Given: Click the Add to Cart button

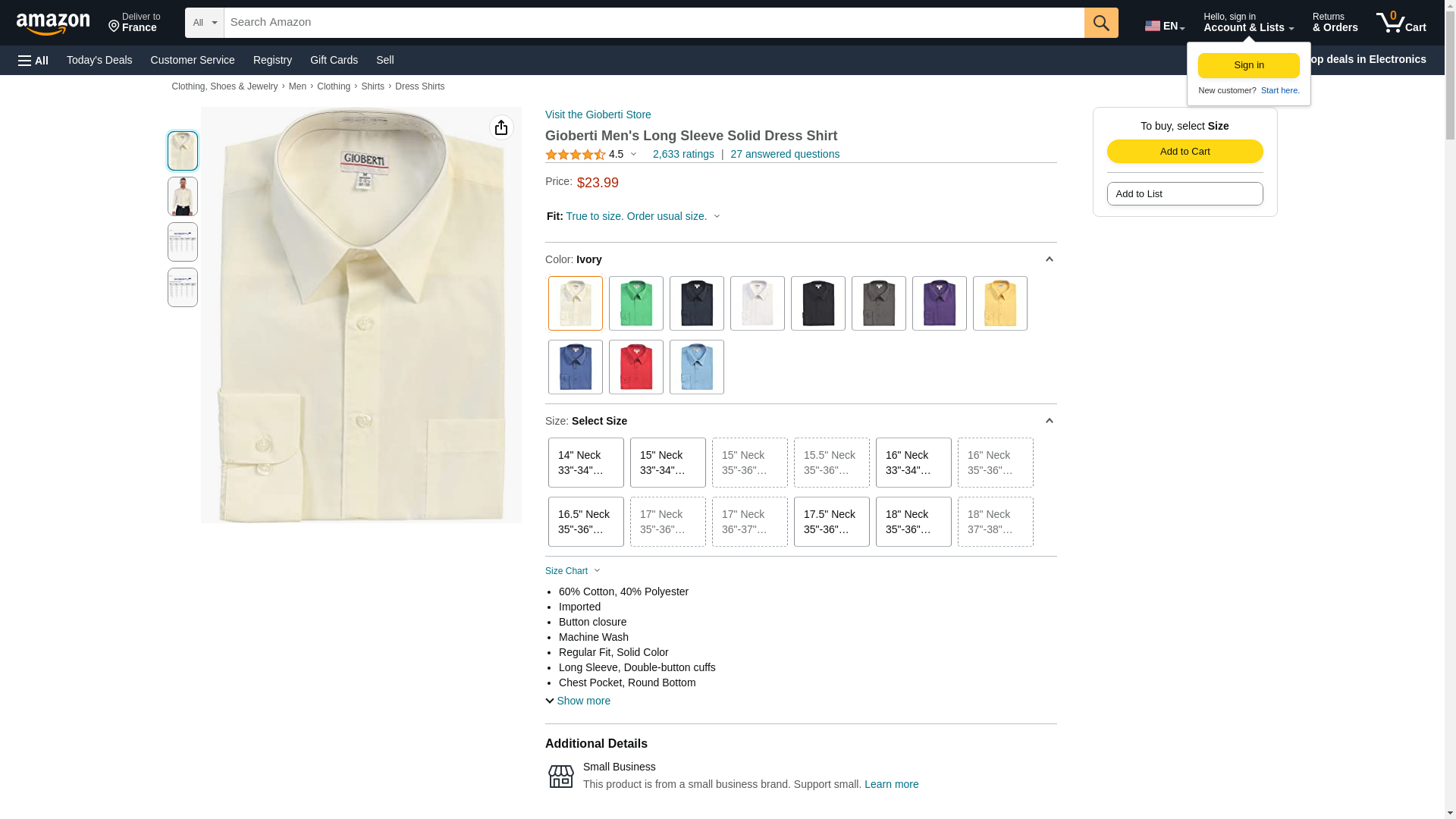Looking at the screenshot, I should (x=1185, y=151).
